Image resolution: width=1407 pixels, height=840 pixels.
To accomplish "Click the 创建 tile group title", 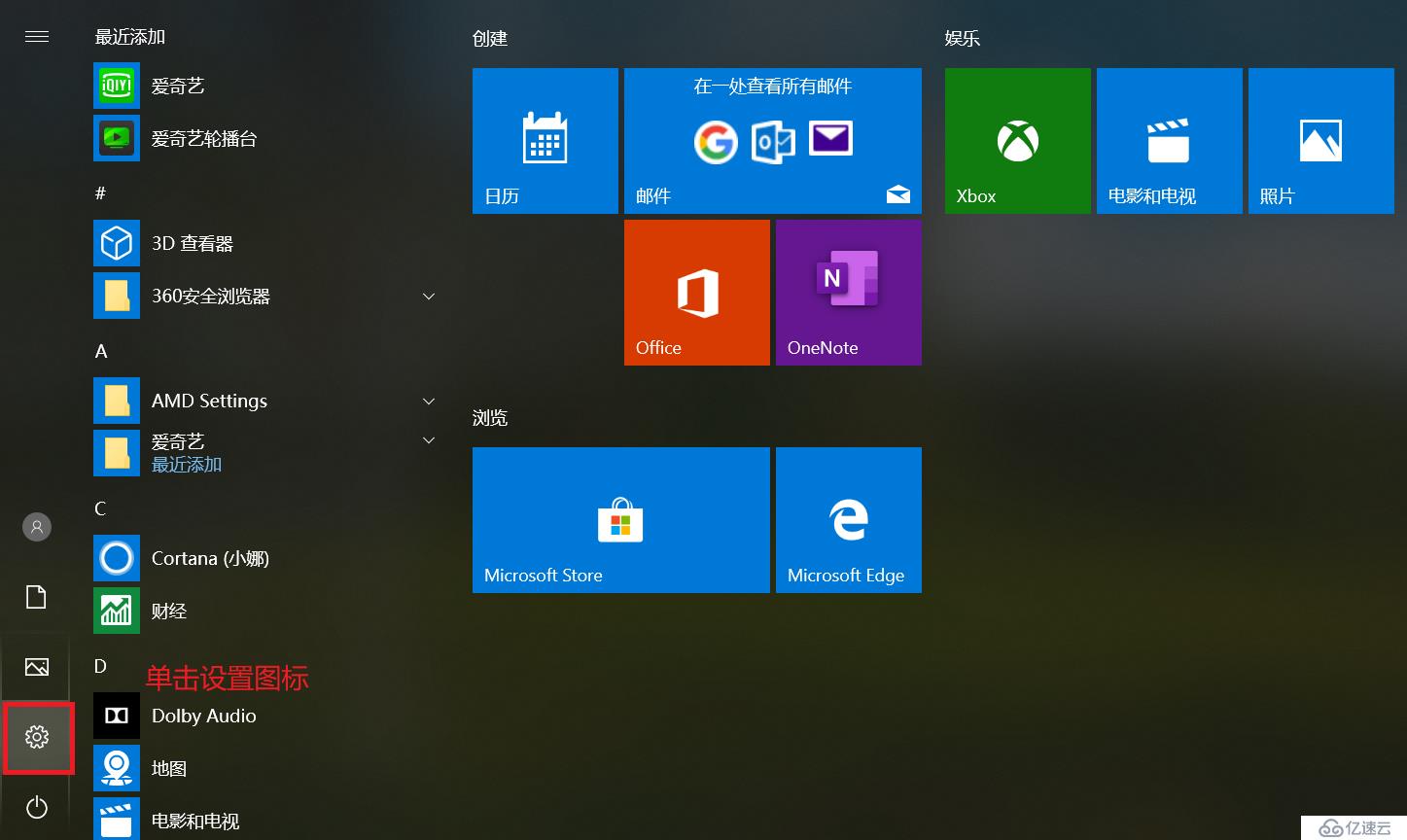I will (490, 39).
